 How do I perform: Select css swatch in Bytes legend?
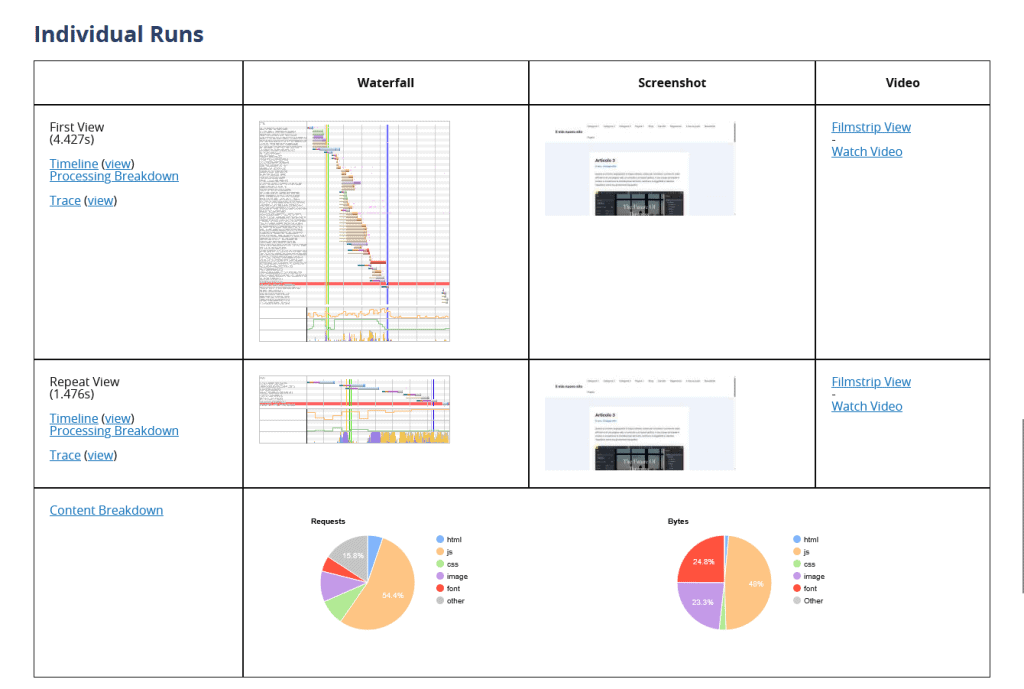[797, 564]
